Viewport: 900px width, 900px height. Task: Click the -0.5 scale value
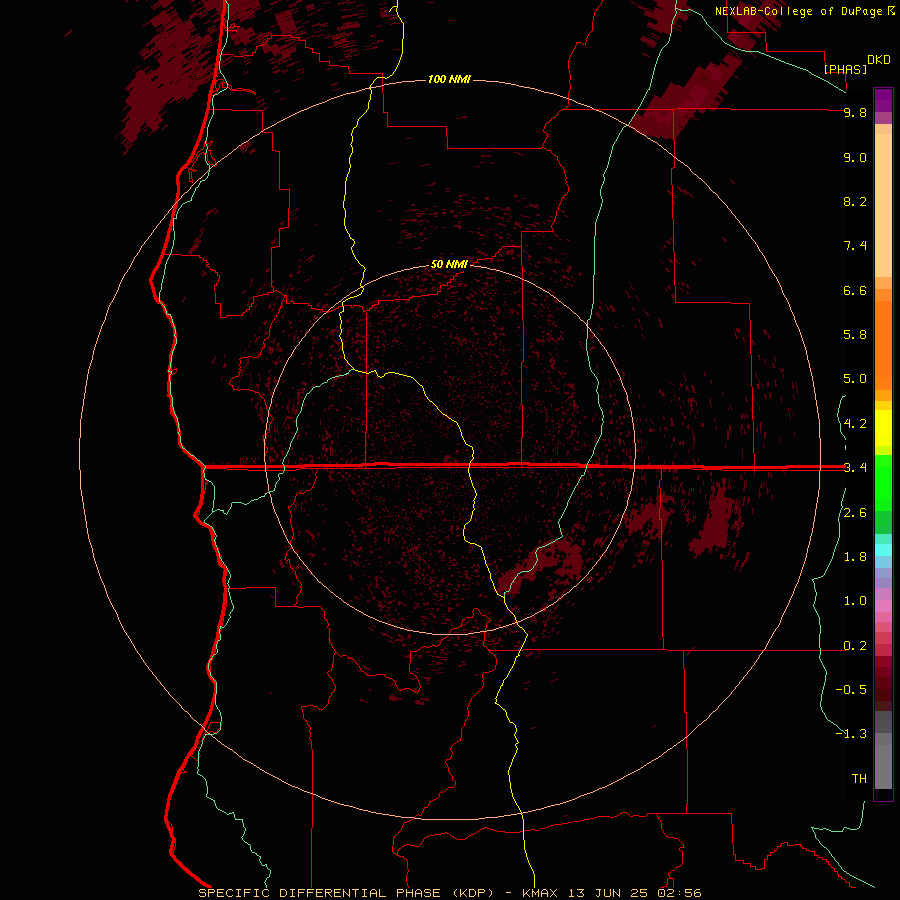(851, 690)
